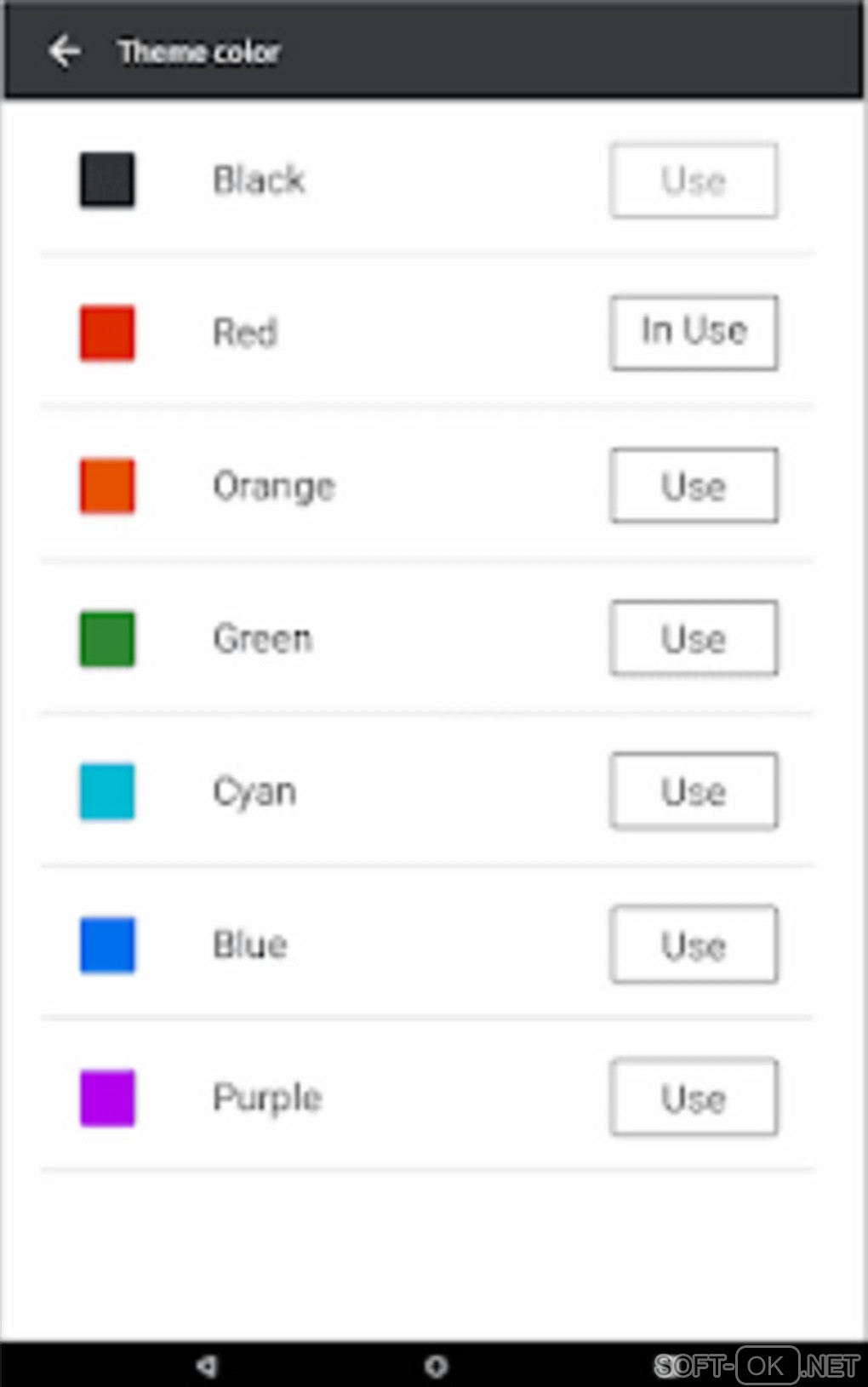Click the red color swatch

point(107,333)
